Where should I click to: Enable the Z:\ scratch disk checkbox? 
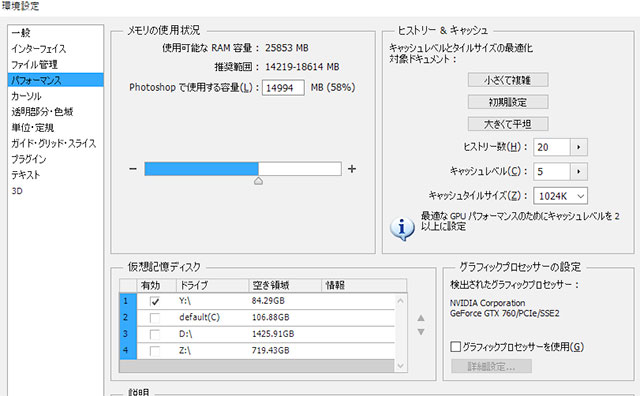[155, 351]
